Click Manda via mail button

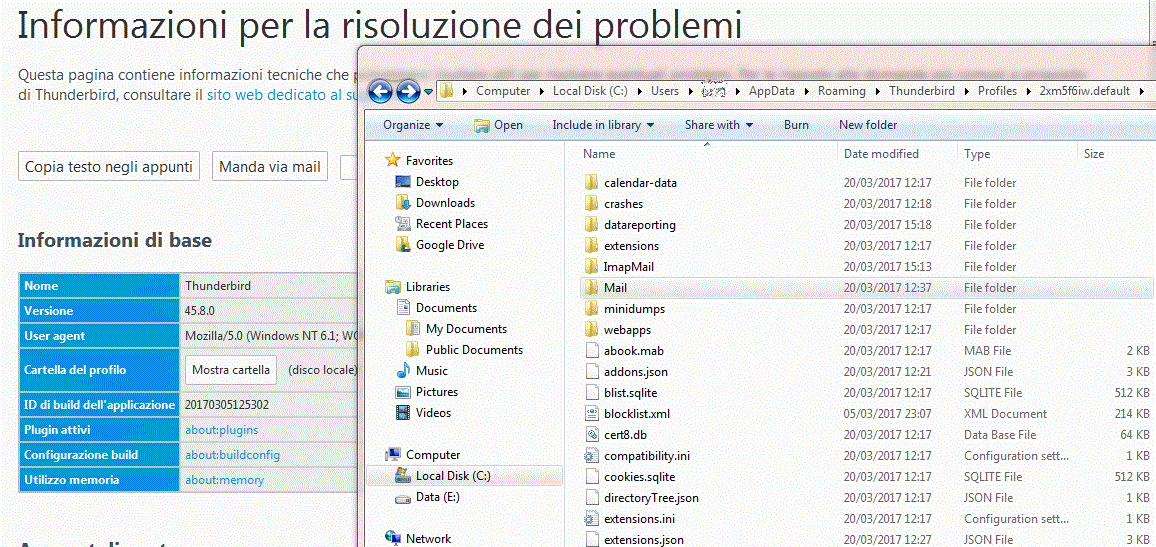click(270, 167)
